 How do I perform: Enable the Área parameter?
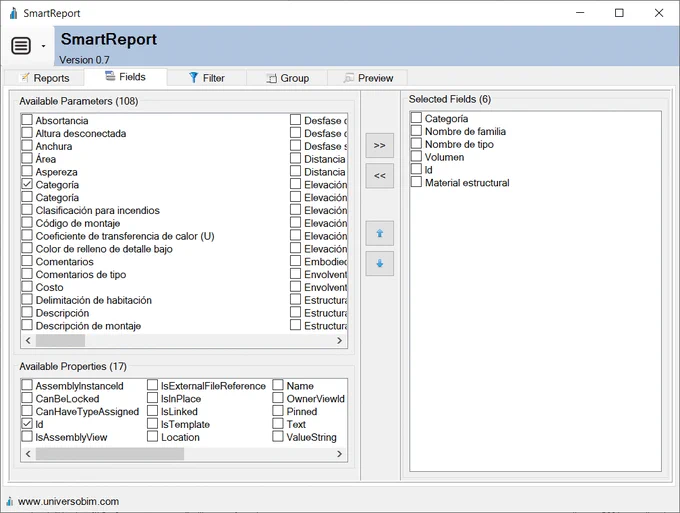tap(27, 158)
